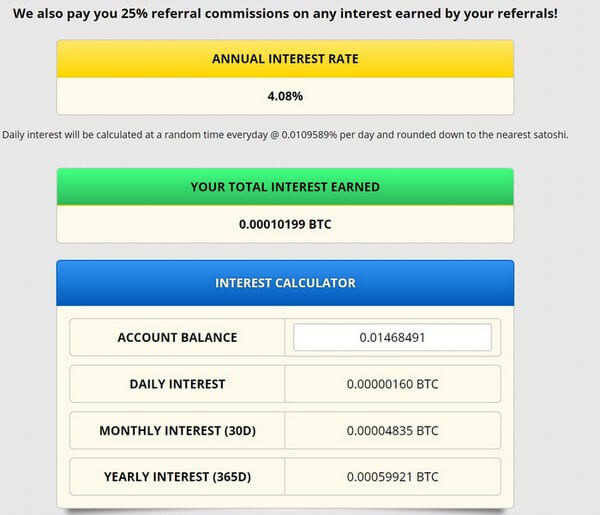Click the 0.00004835 BTC monthly value

(x=392, y=431)
